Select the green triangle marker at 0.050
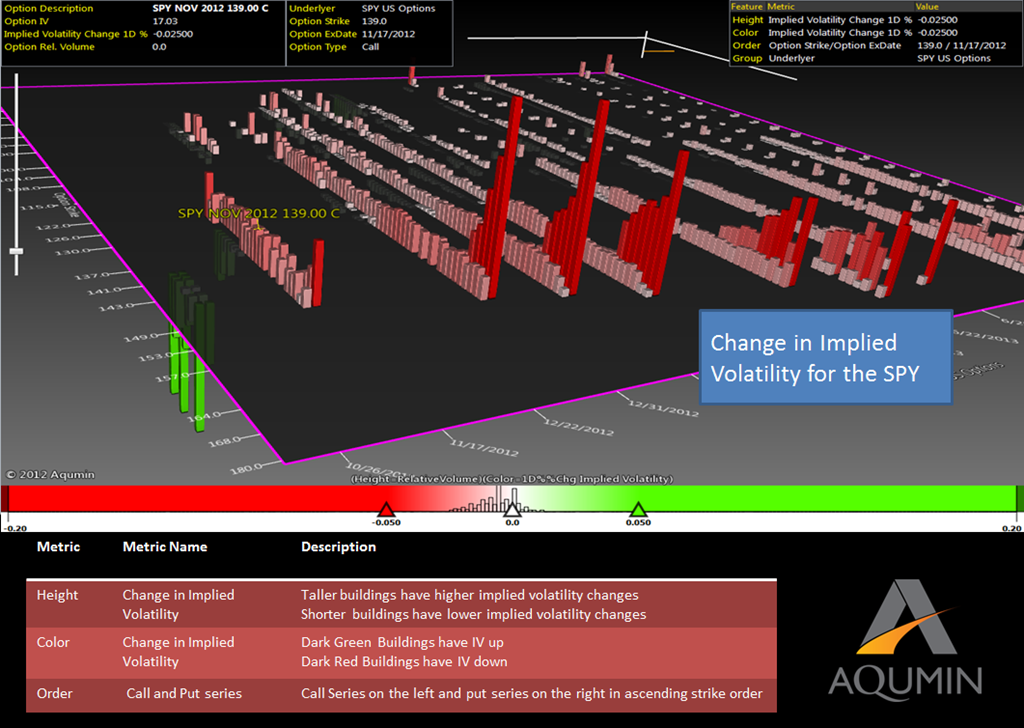 click(638, 510)
